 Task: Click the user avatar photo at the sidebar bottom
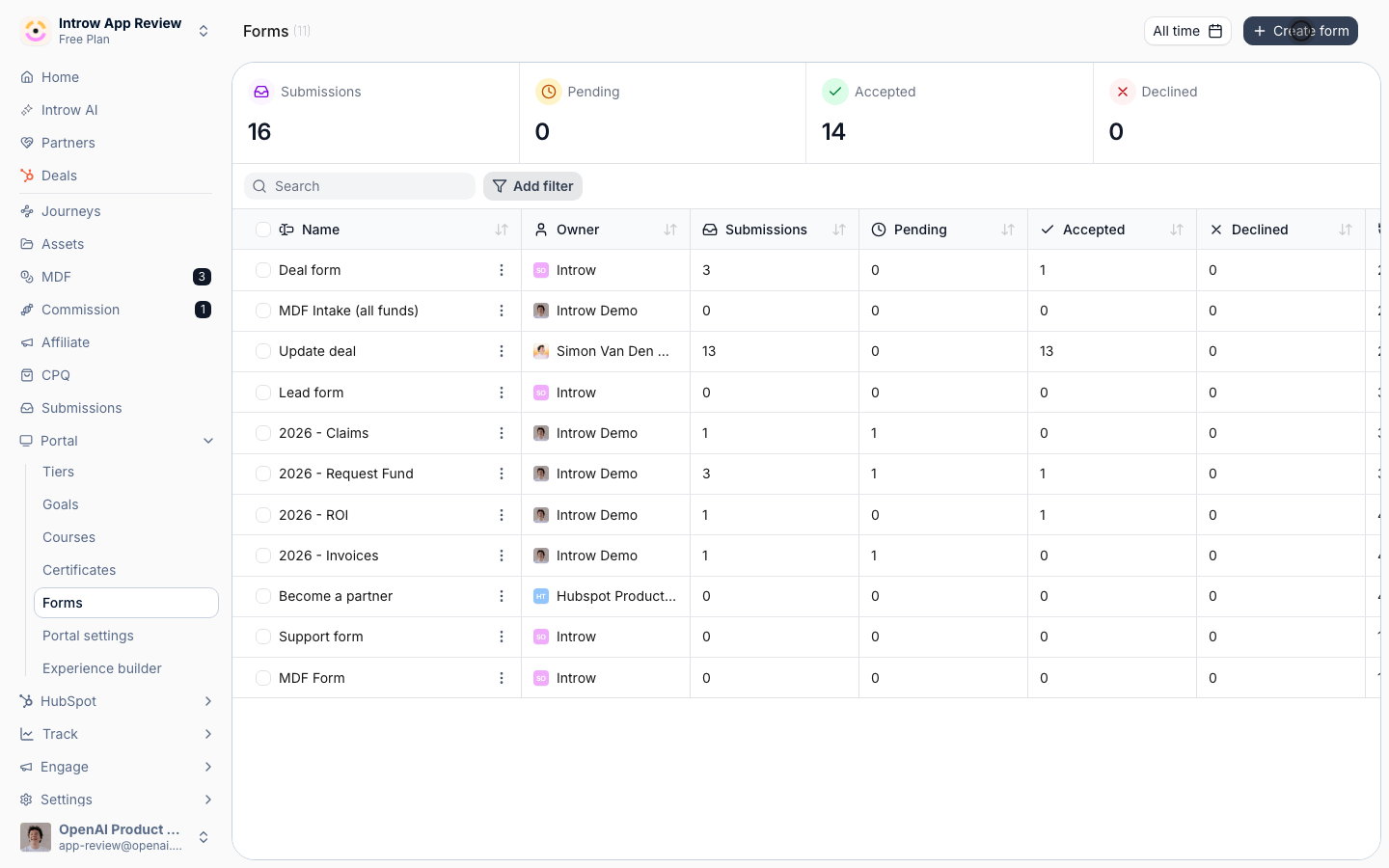click(x=36, y=837)
